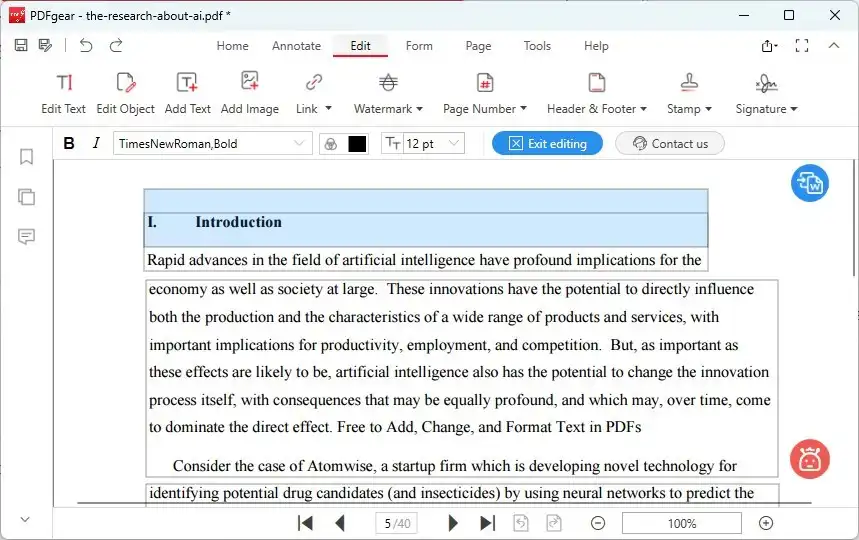The image size is (859, 540).
Task: Click the Exit editing button
Action: tap(547, 143)
